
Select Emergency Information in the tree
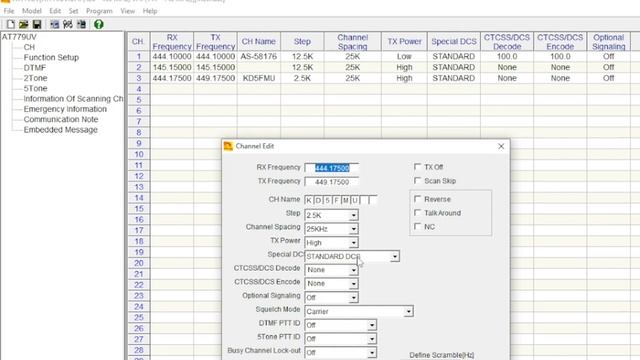coord(65,109)
